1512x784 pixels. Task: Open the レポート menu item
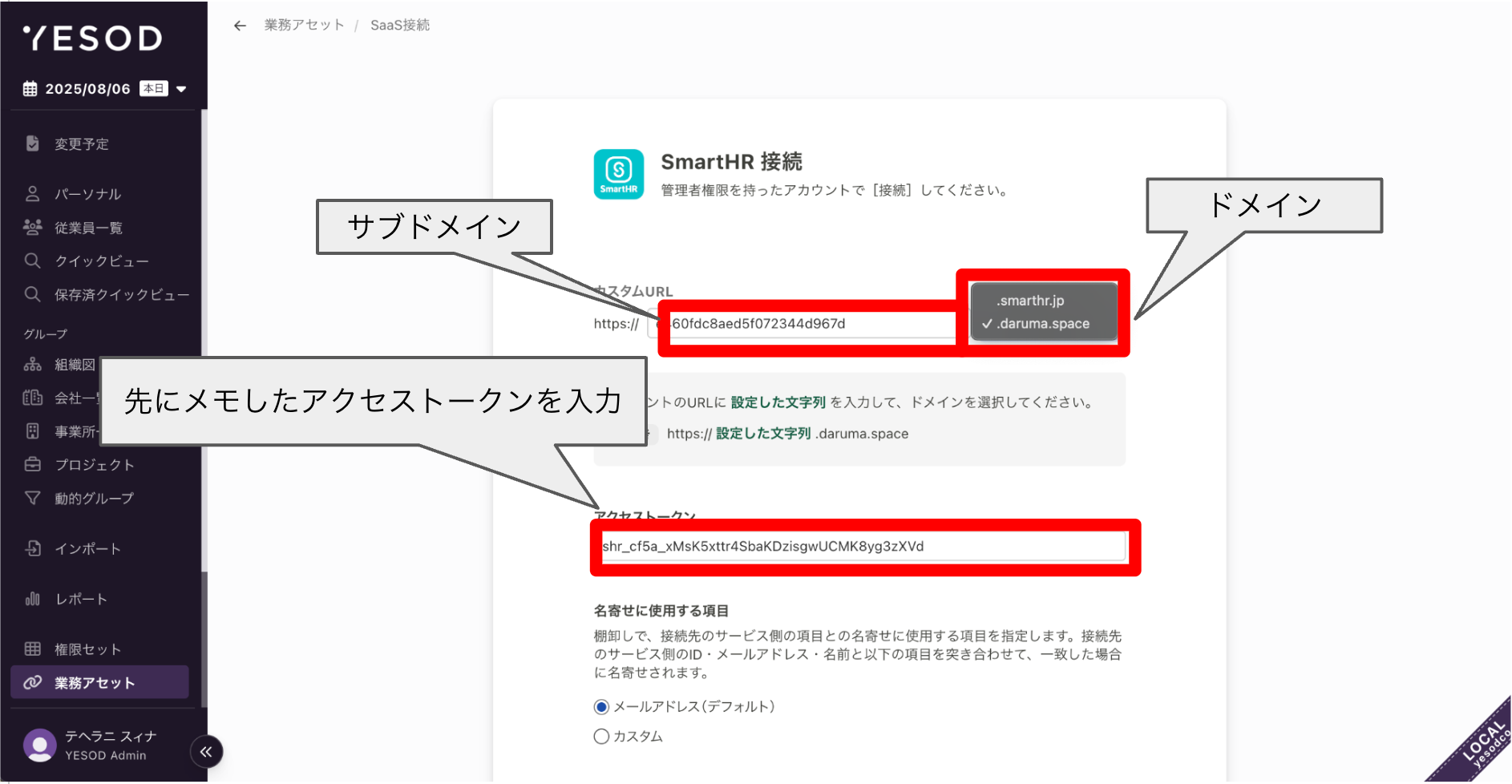click(81, 600)
